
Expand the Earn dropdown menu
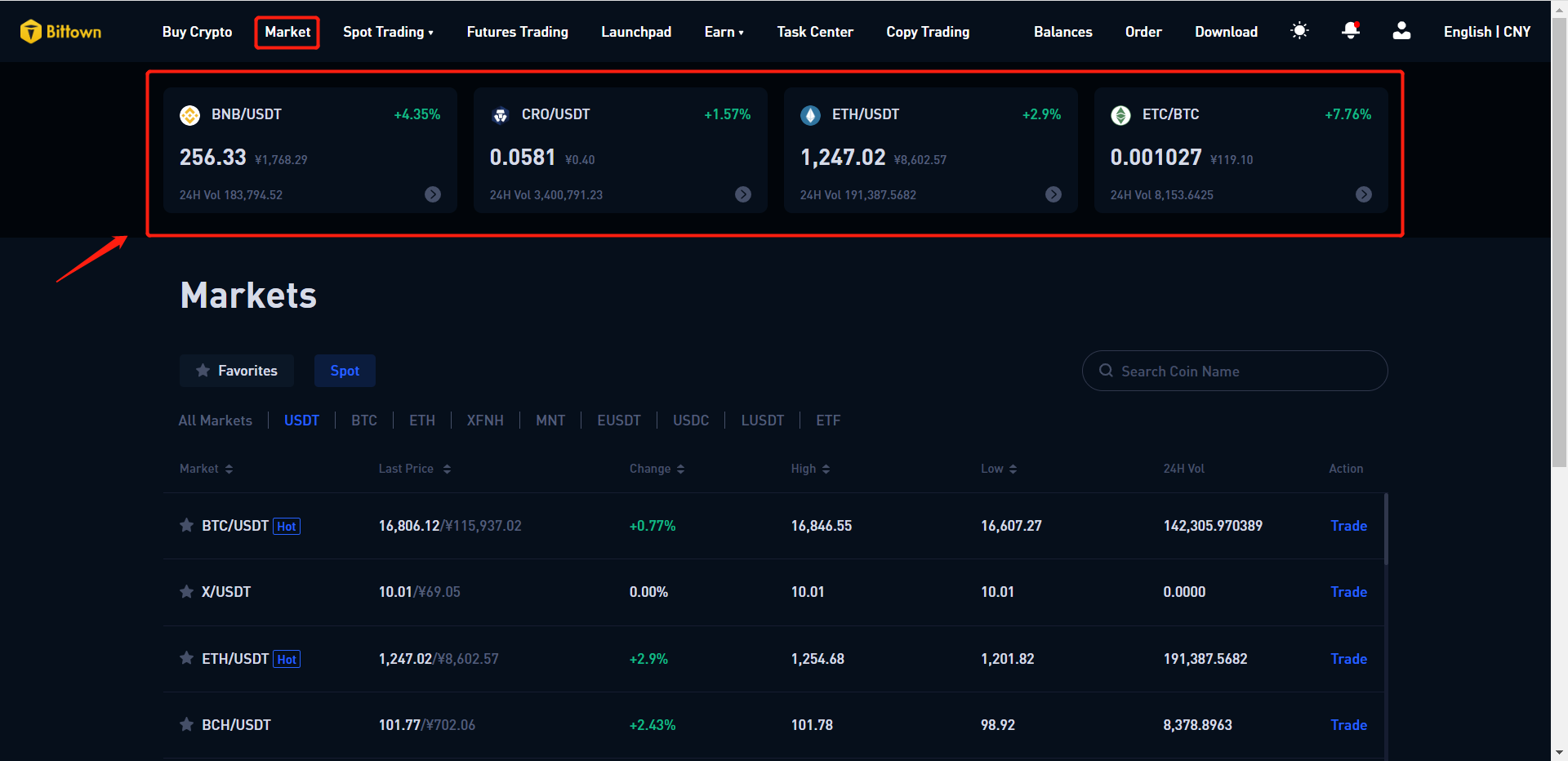[x=724, y=32]
